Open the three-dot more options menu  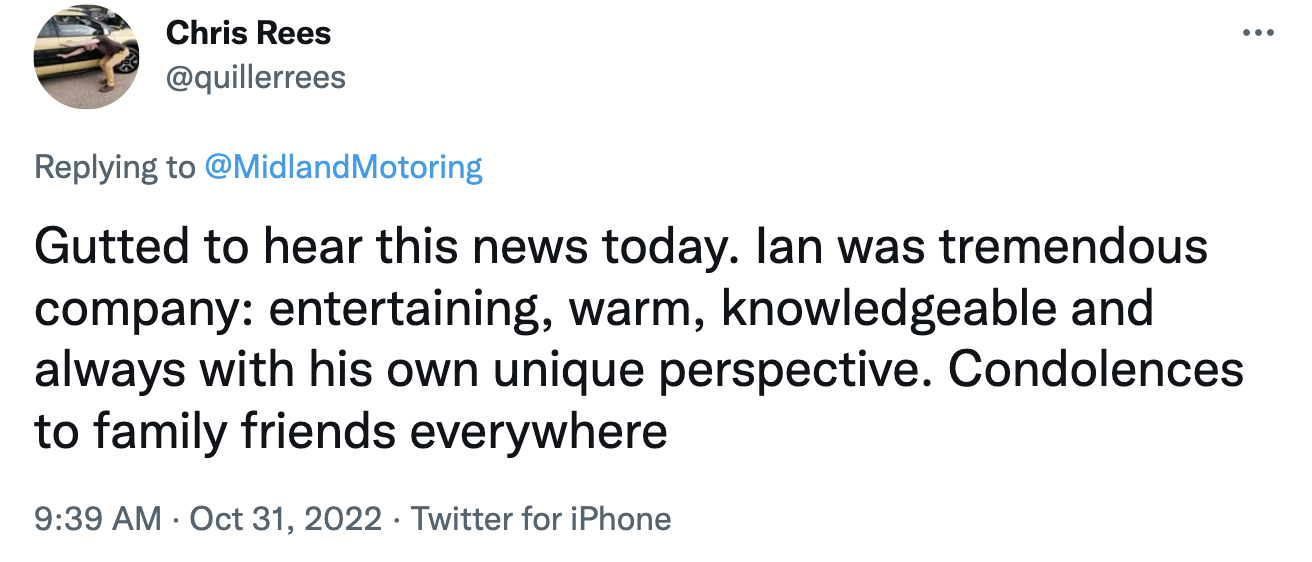click(1257, 33)
